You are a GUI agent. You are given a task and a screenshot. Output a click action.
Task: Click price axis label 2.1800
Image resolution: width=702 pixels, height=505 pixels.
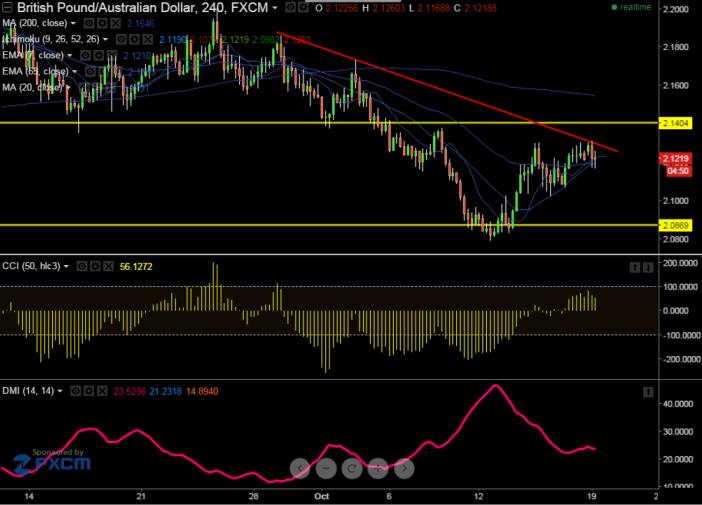click(676, 47)
